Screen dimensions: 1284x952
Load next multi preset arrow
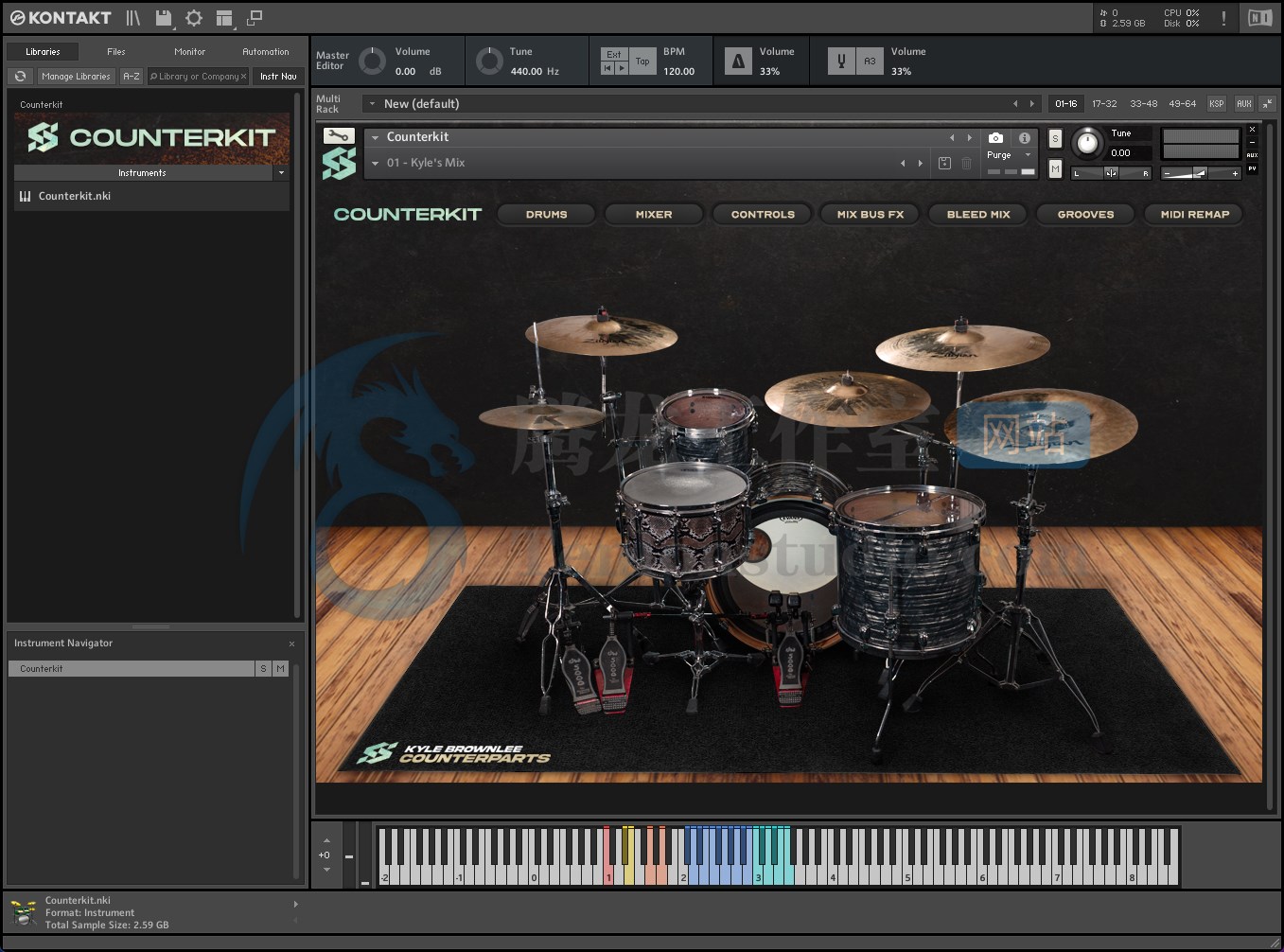(x=1032, y=103)
